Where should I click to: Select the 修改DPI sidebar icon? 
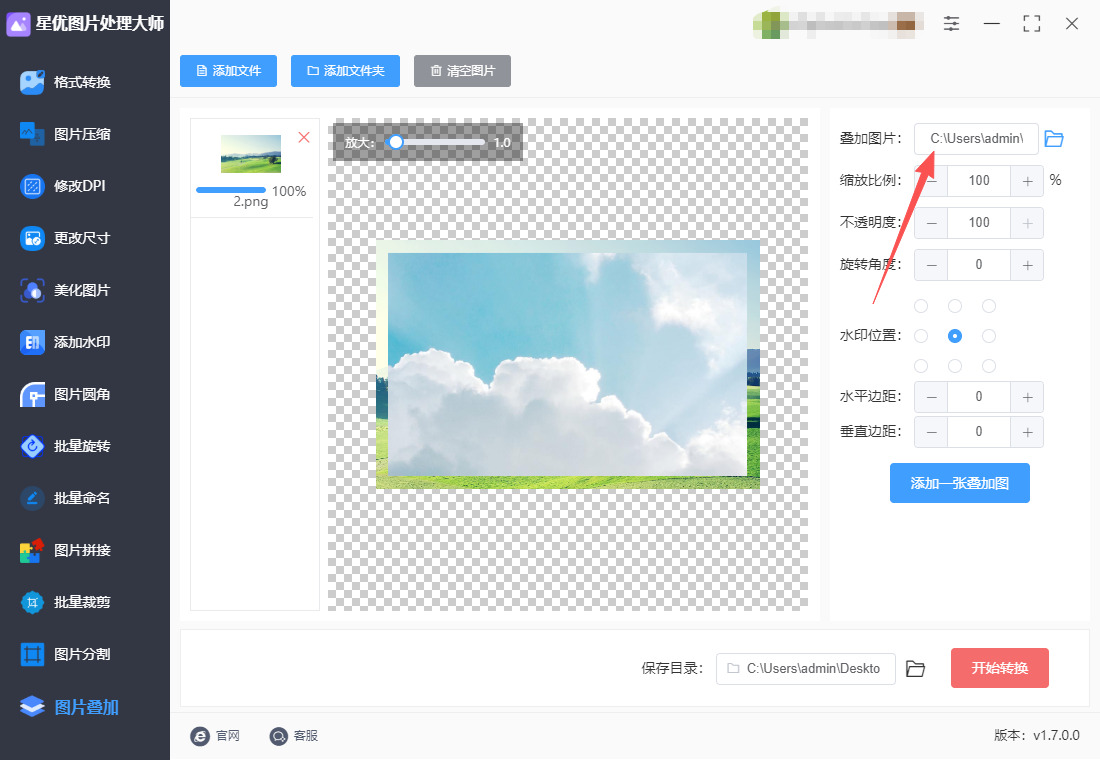click(32, 186)
